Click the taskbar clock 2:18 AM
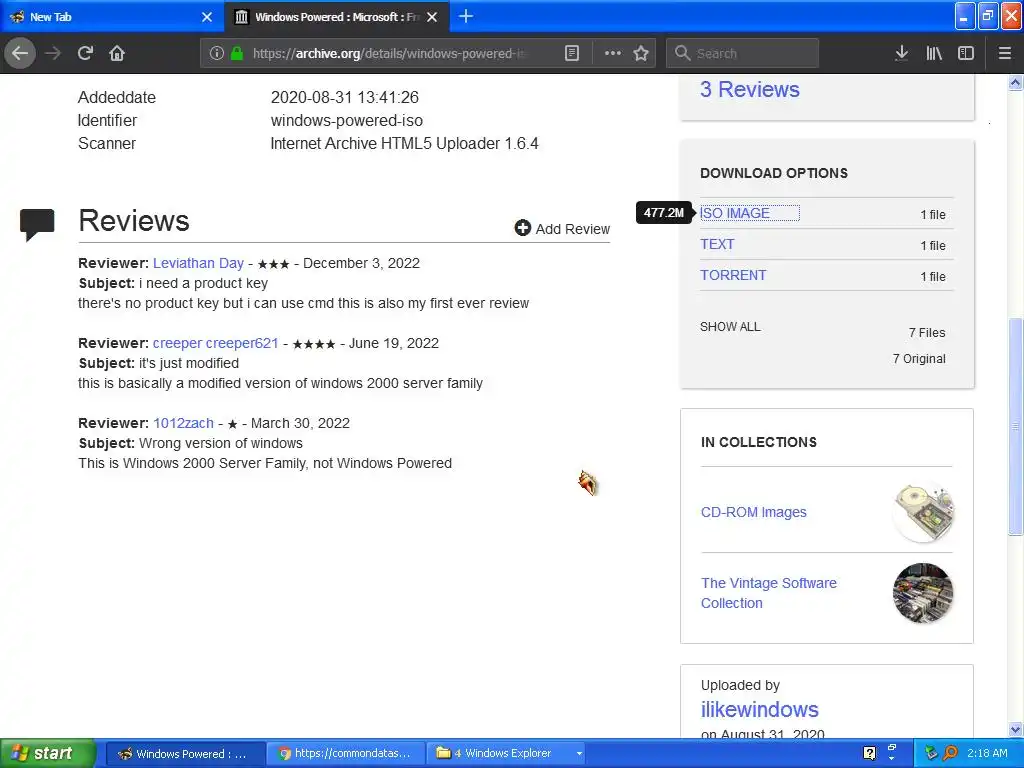The image size is (1024, 768). point(987,753)
